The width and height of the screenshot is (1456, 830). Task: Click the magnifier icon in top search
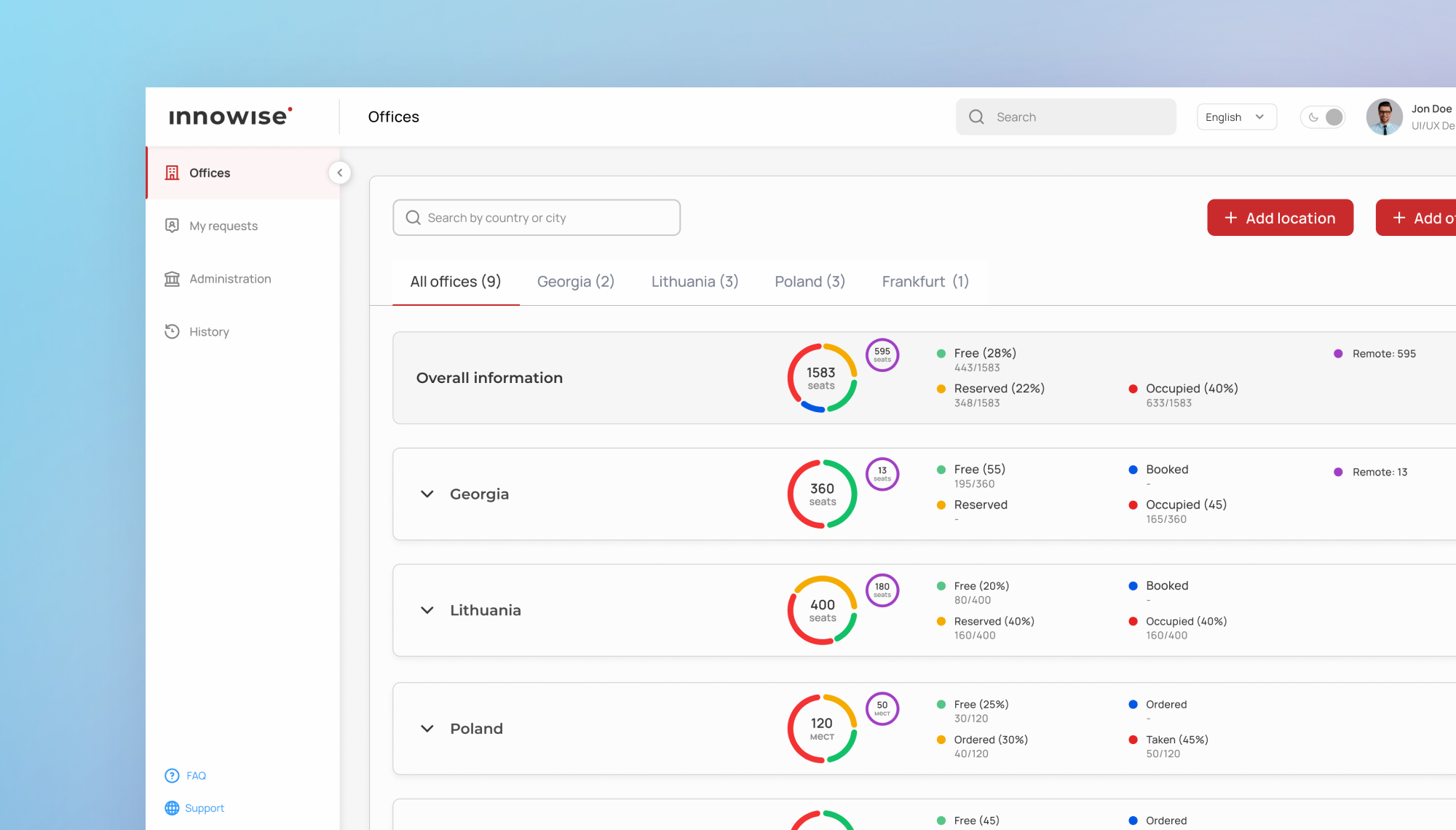976,116
